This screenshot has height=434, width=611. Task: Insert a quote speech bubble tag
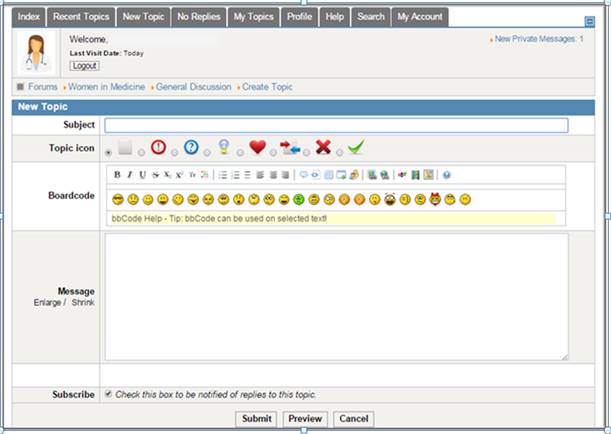[x=304, y=175]
